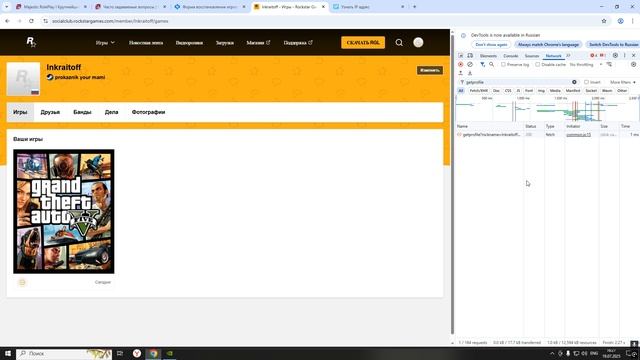Viewport: 640px width, 360px height.
Task: Open NVIDIA app in taskbar
Action: coord(170,353)
